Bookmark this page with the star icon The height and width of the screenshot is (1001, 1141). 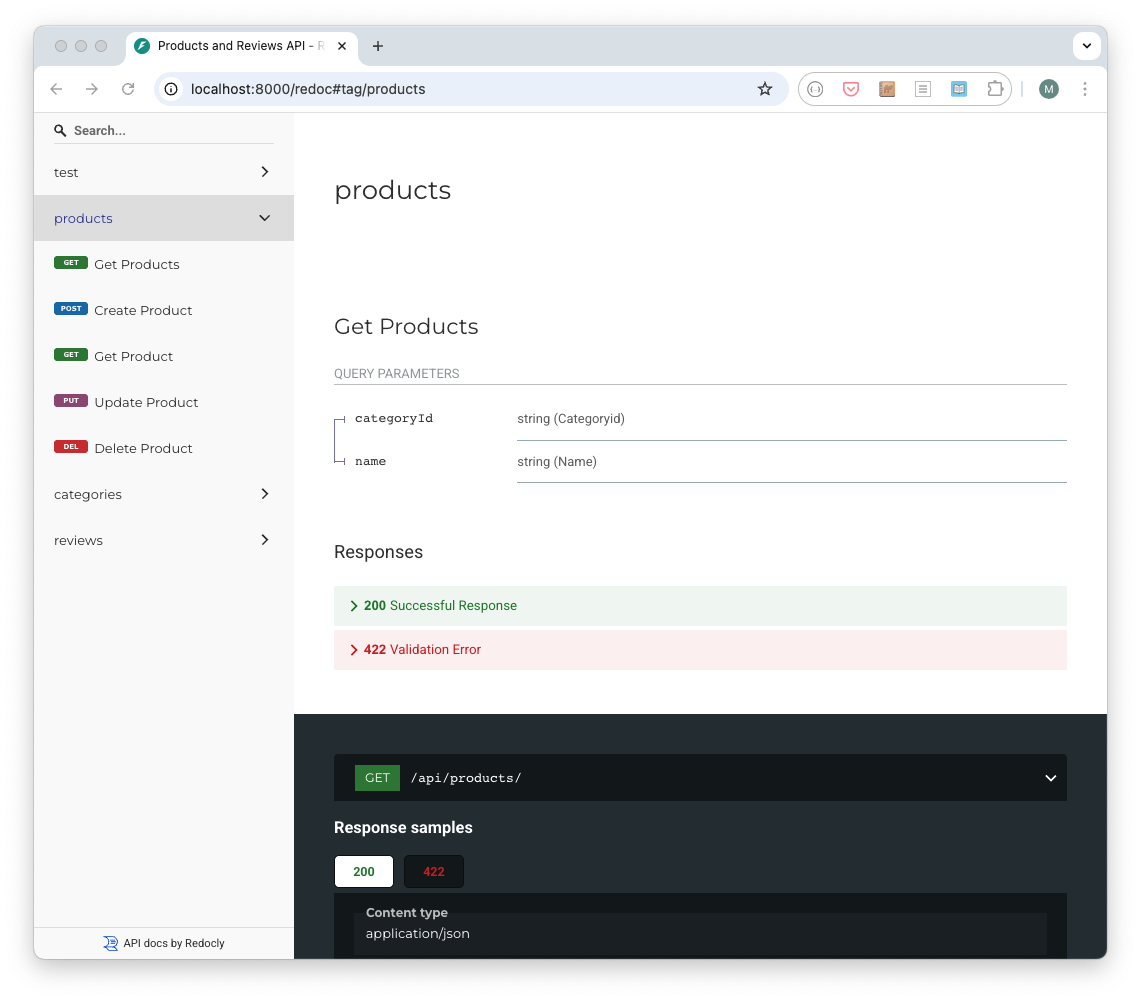[x=765, y=89]
